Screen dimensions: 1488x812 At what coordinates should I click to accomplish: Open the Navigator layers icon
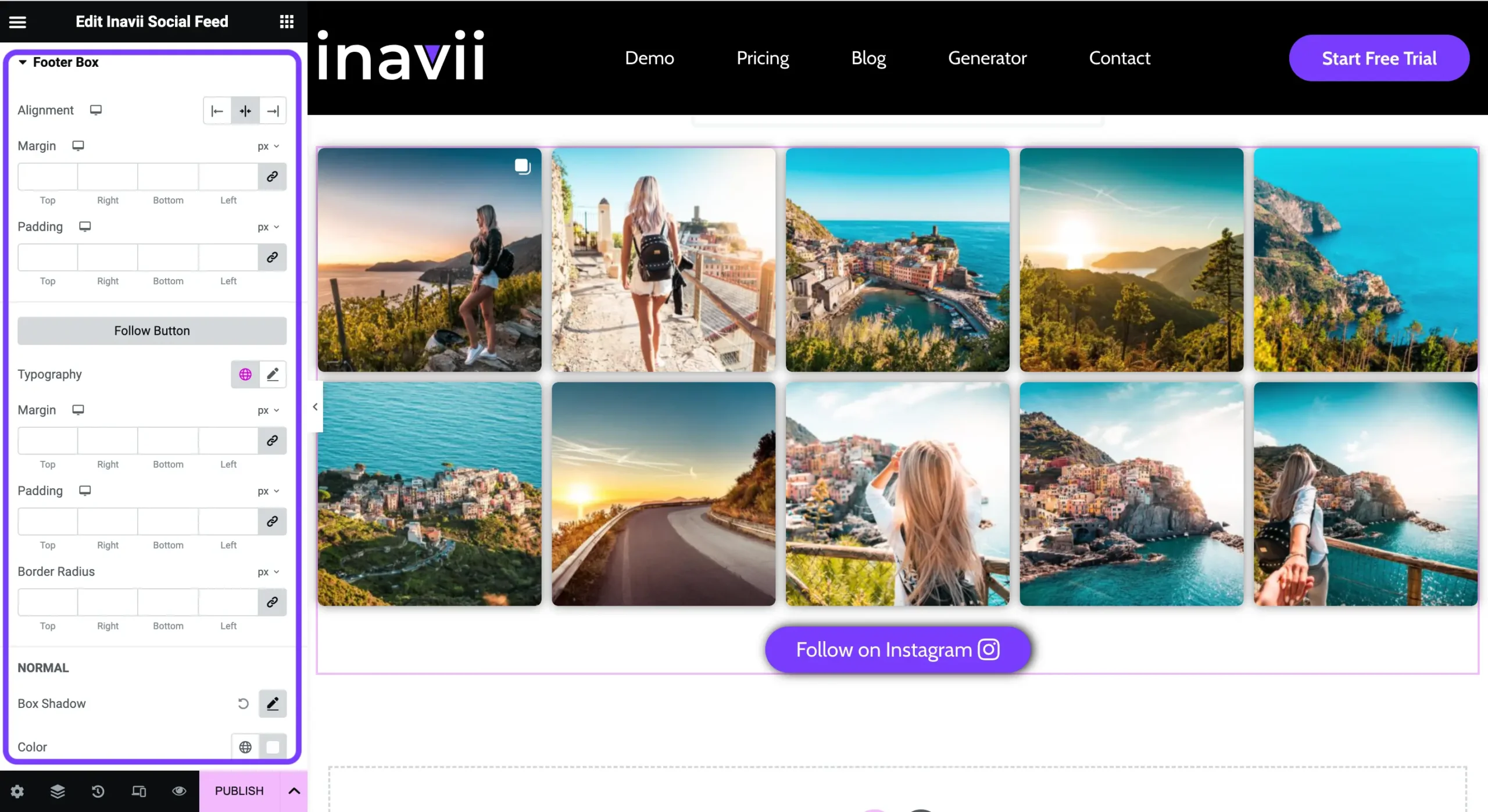[x=58, y=790]
